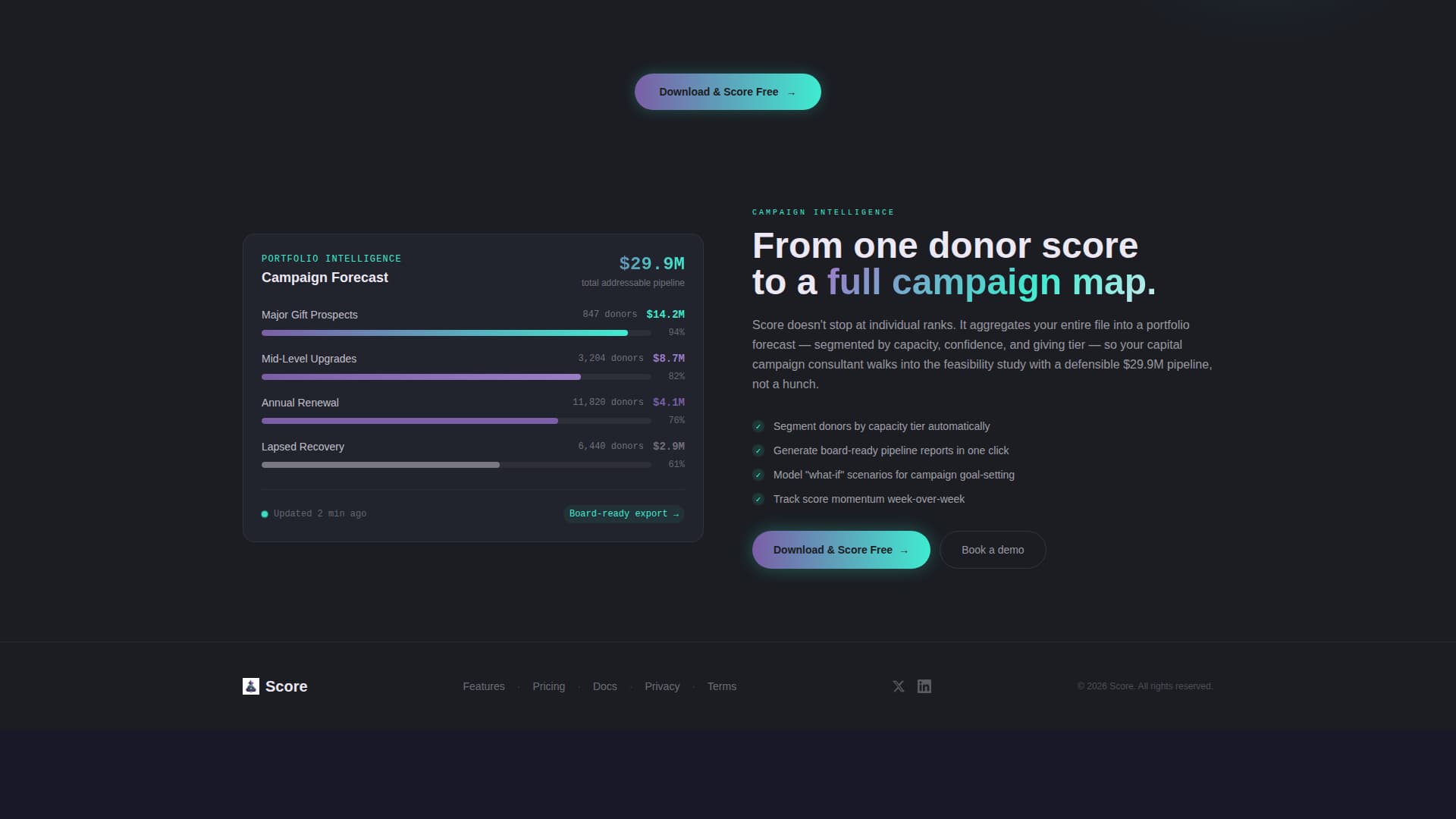Click the $4.1M Annual Renewal value
This screenshot has width=1456, height=819.
coord(669,402)
